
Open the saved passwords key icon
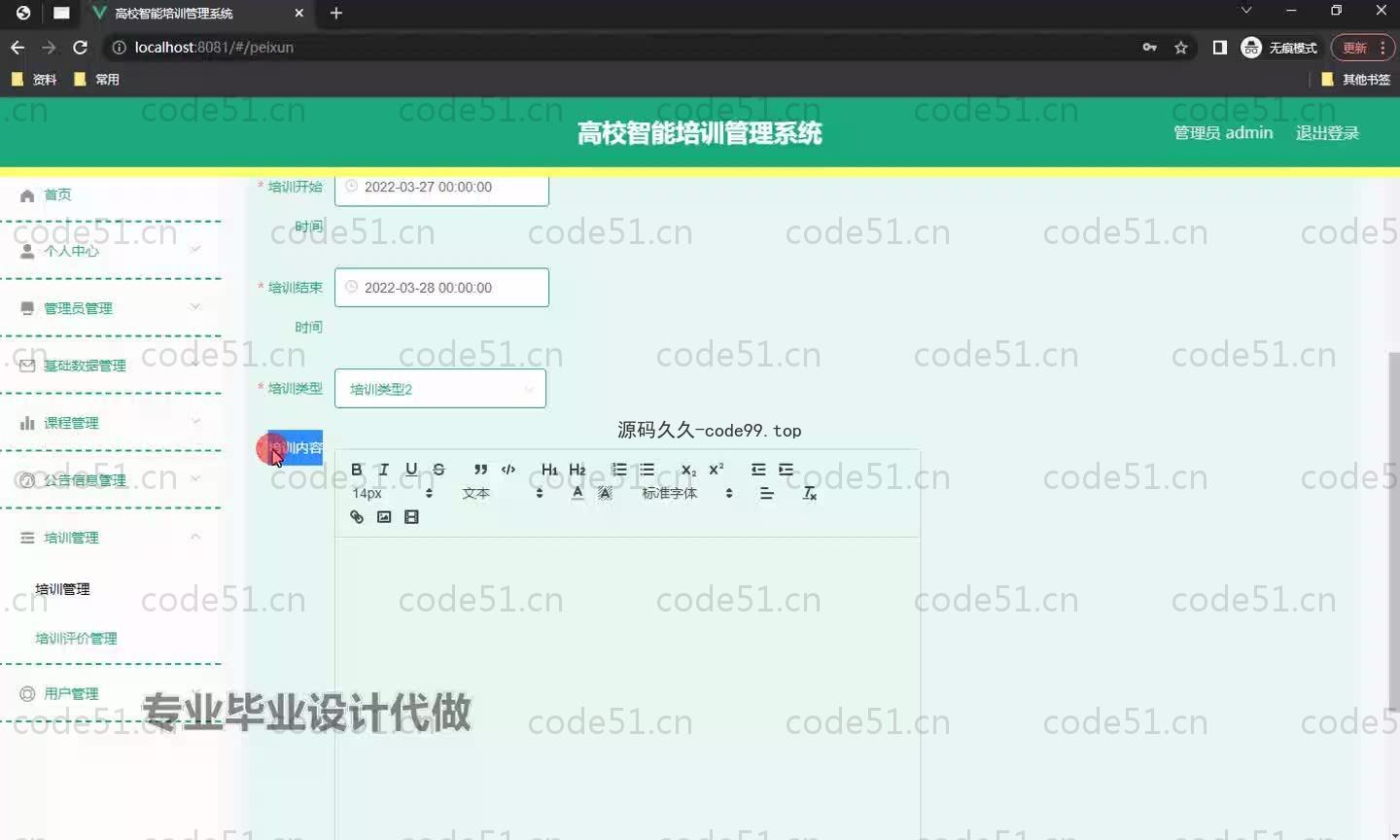point(1150,48)
